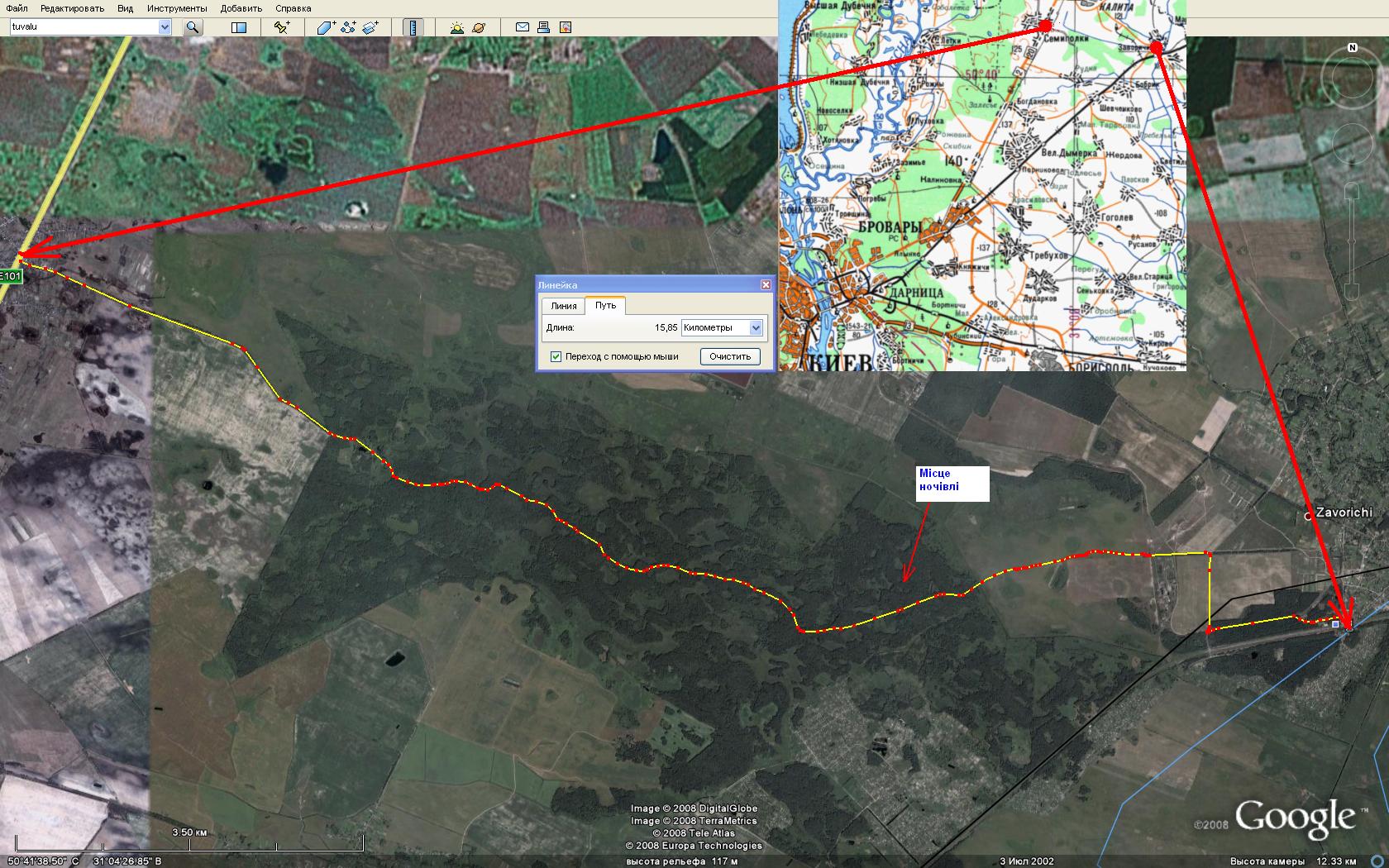Click the zoom slider on the map
The width and height of the screenshot is (1389, 868).
1353,240
